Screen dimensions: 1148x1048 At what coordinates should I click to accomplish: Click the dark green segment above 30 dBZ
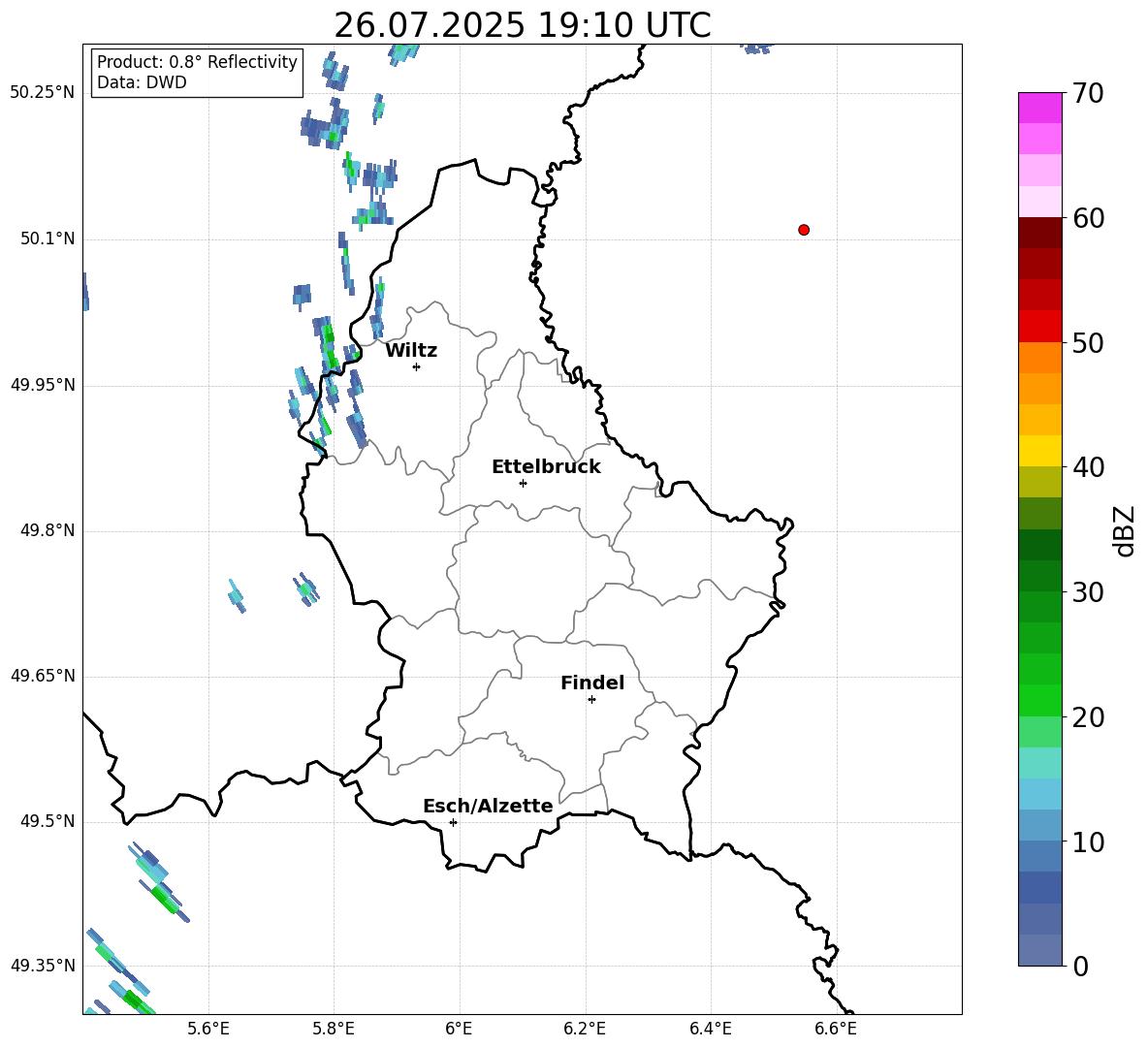(x=1039, y=576)
